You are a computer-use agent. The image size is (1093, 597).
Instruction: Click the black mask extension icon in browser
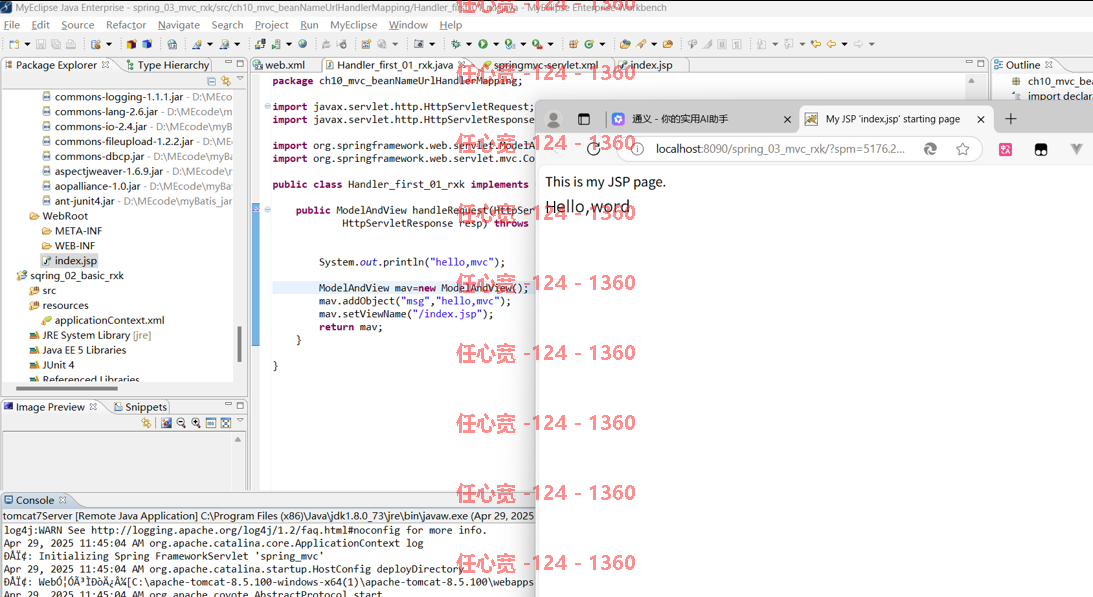(x=1041, y=149)
